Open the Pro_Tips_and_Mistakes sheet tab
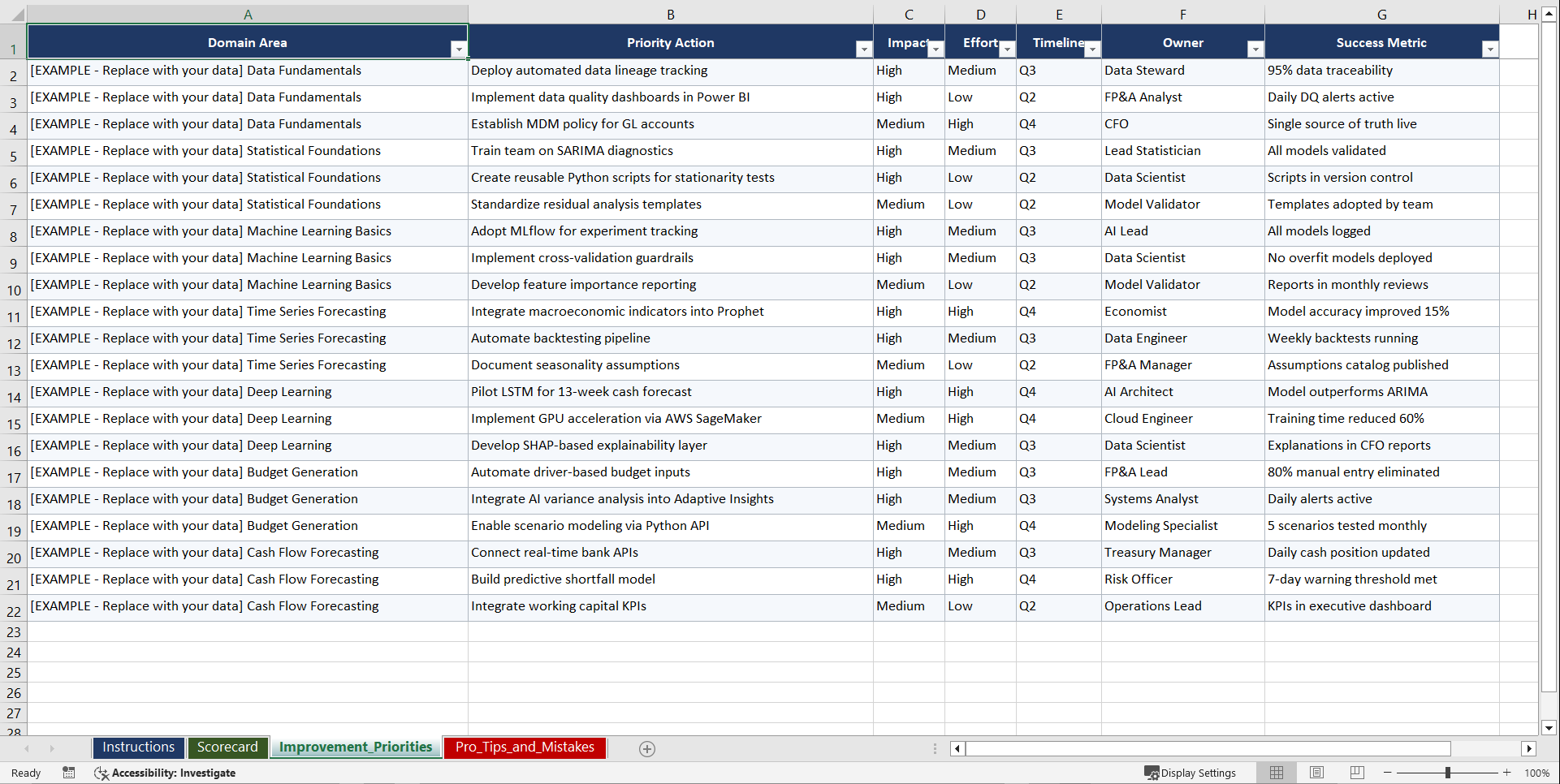 click(525, 747)
